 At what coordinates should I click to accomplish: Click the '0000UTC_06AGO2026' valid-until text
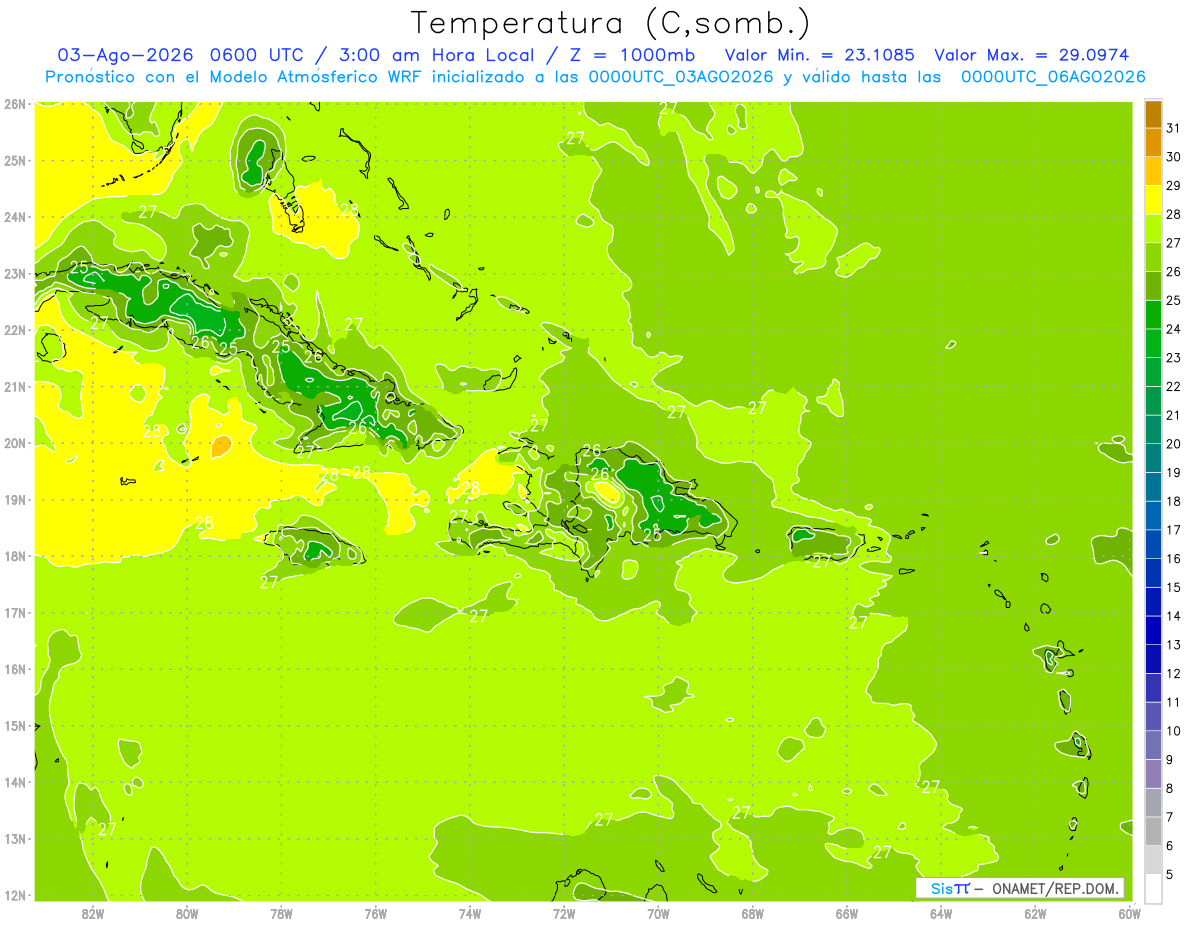tap(1053, 77)
